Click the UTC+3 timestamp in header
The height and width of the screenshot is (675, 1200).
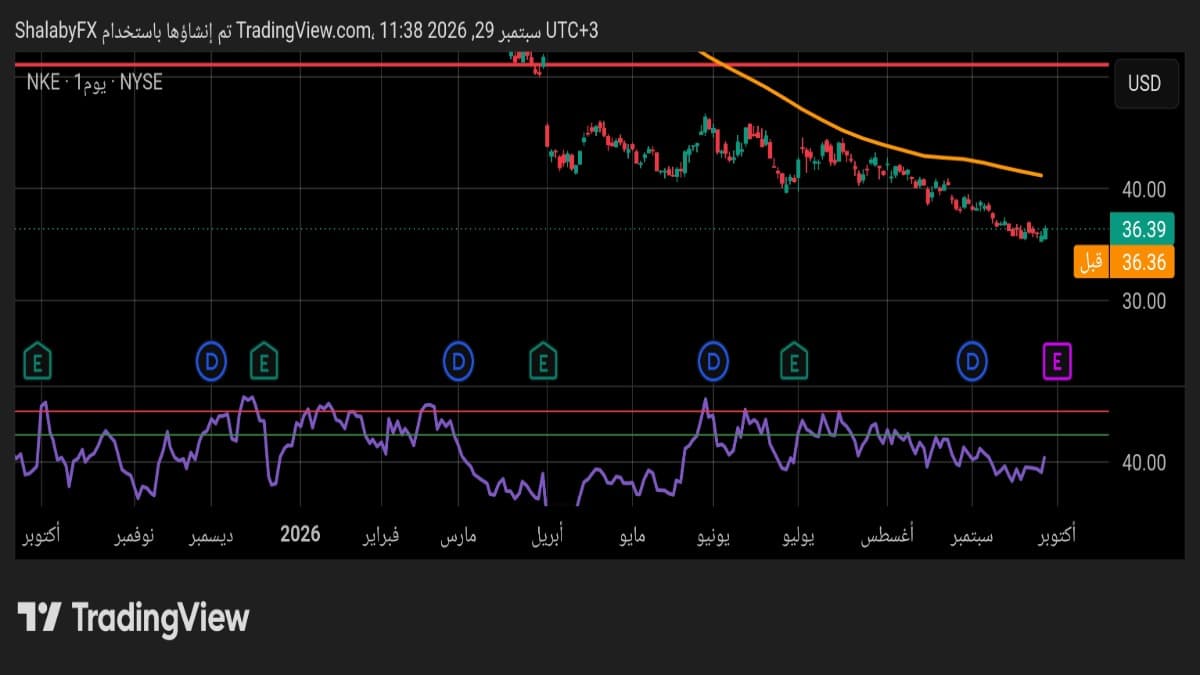point(573,31)
